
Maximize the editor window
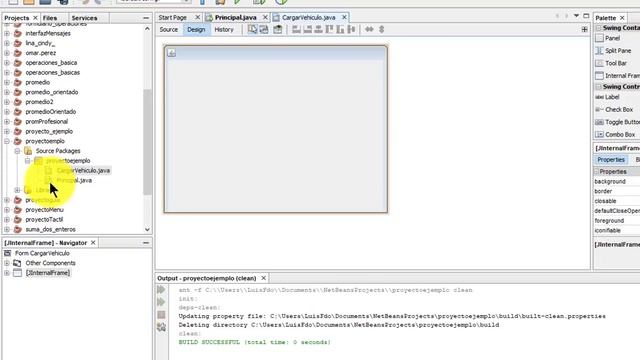click(x=586, y=16)
